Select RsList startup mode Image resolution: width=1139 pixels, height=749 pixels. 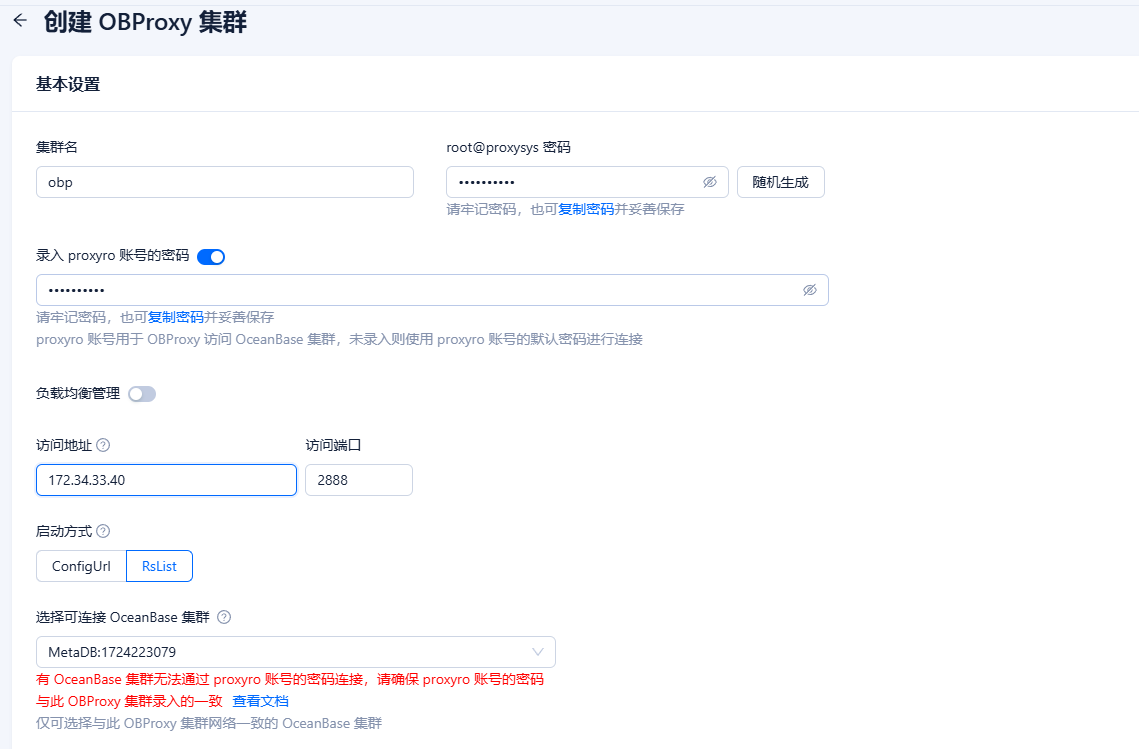159,566
